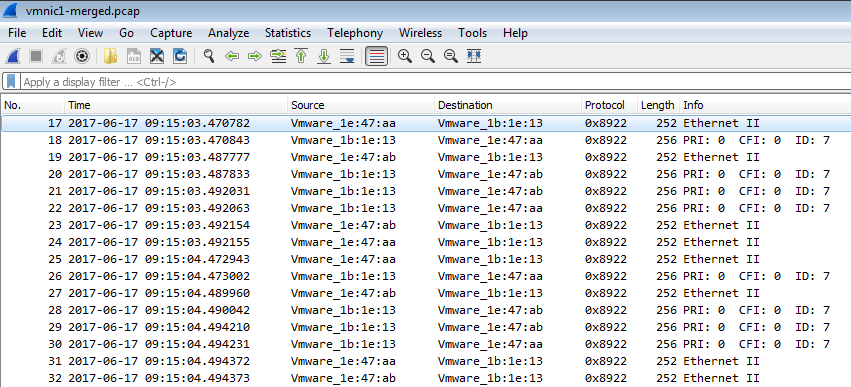
Task: Click the Wireshark title bar icon
Action: (11, 10)
